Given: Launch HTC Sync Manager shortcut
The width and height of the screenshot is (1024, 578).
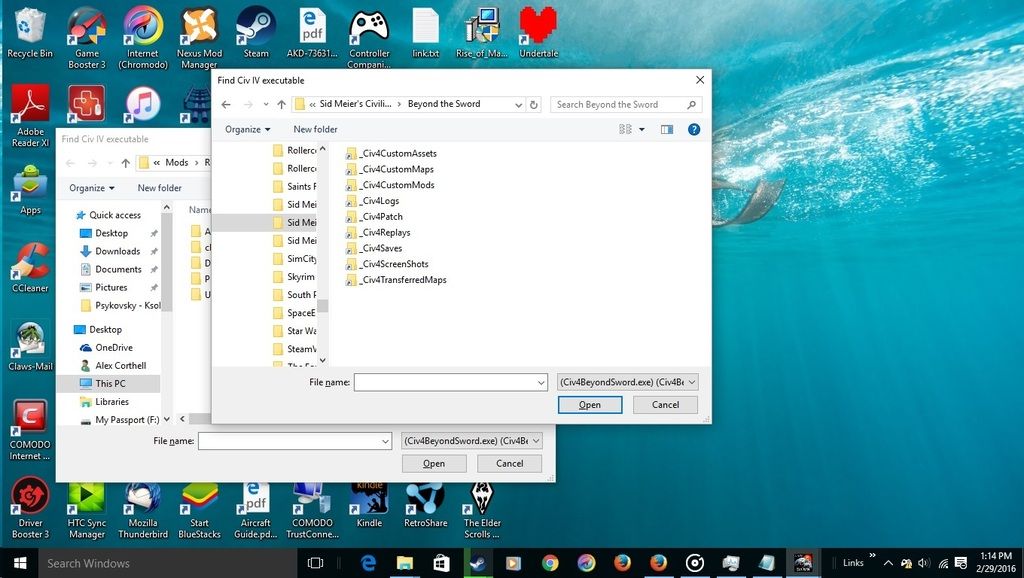Looking at the screenshot, I should tap(86, 511).
